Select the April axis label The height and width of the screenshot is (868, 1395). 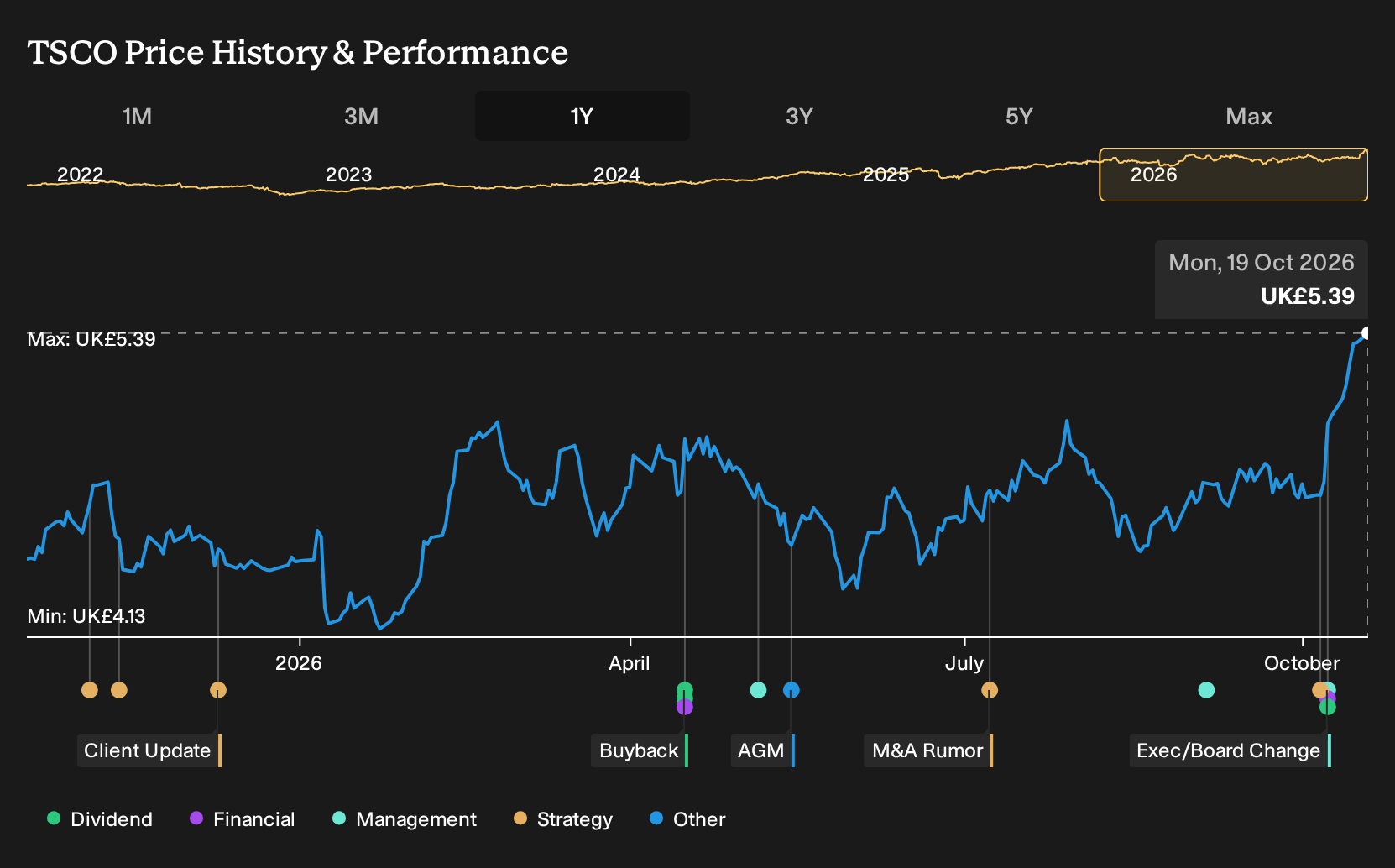point(630,663)
